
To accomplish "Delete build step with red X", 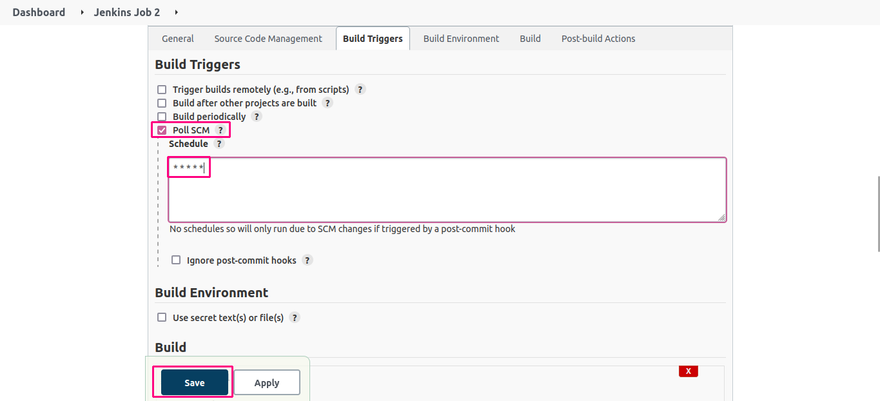I will point(688,371).
